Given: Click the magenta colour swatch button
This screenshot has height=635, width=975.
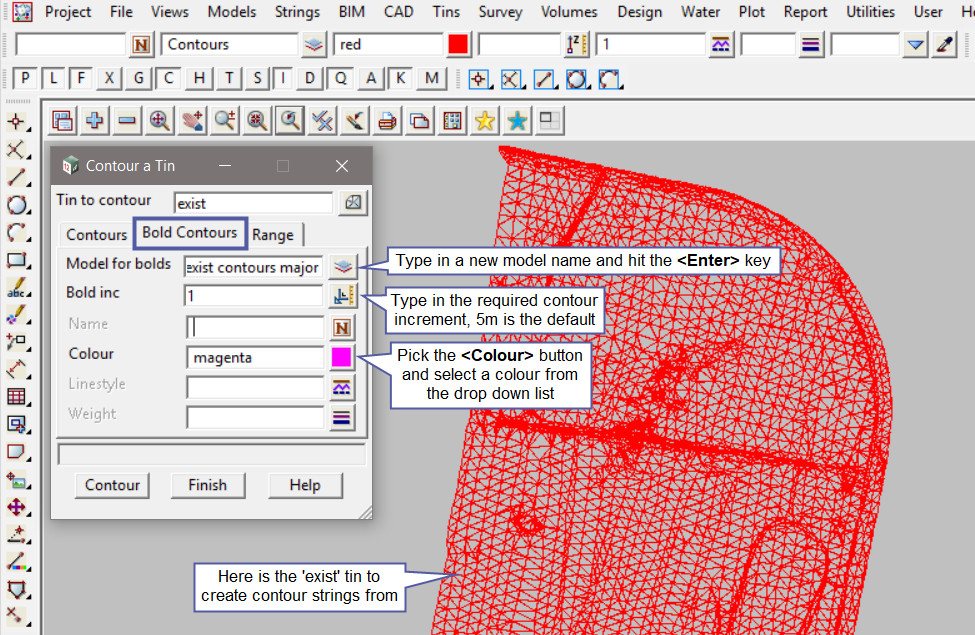Looking at the screenshot, I should coord(342,357).
